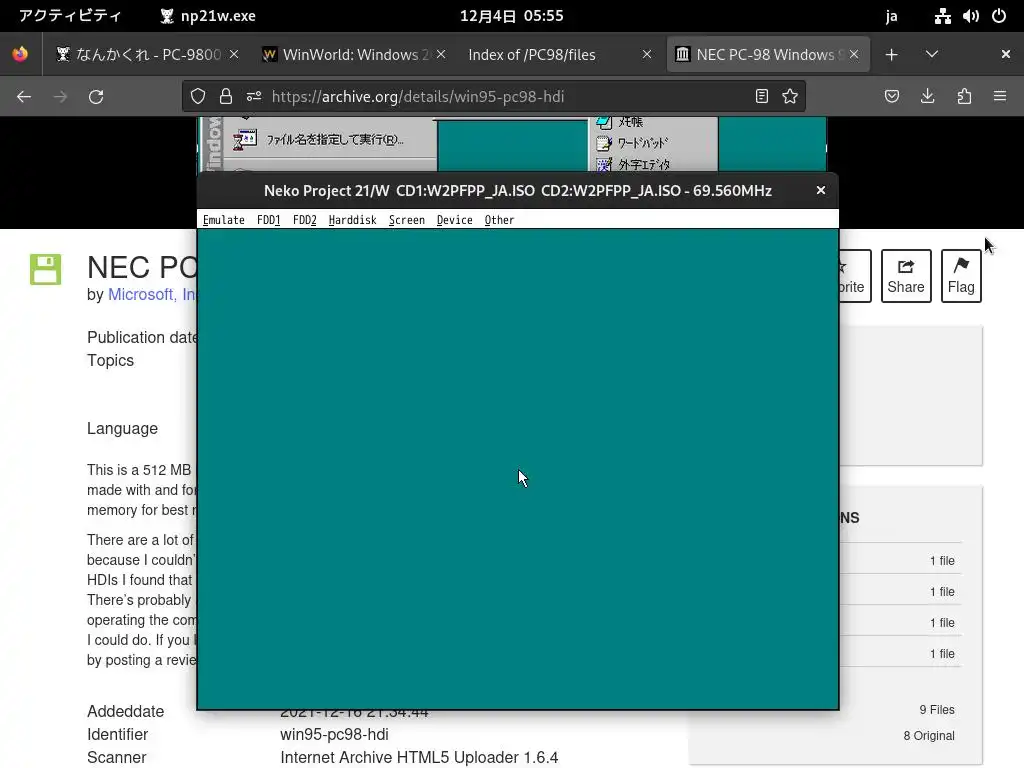This screenshot has height=768, width=1024.
Task: Close the WinWorld tab
Action: pyautogui.click(x=441, y=54)
